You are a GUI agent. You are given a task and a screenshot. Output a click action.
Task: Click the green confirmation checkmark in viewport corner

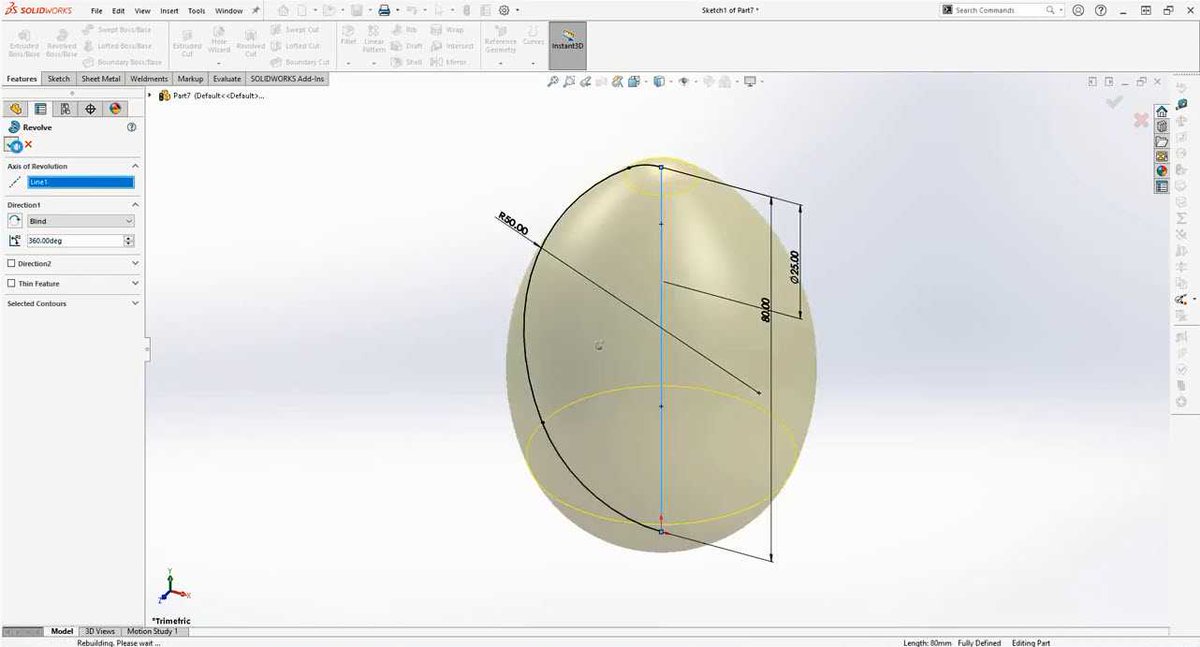coord(1115,101)
